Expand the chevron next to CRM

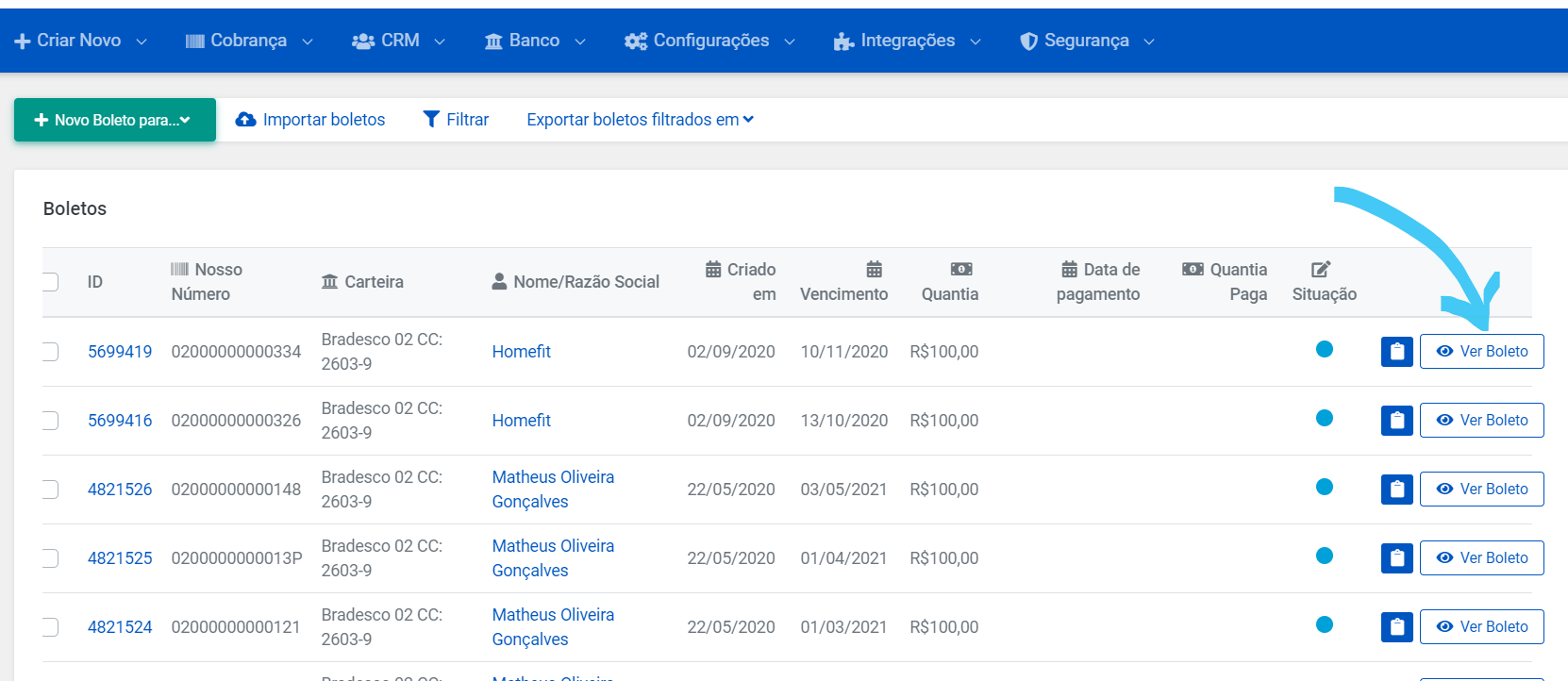tap(440, 42)
